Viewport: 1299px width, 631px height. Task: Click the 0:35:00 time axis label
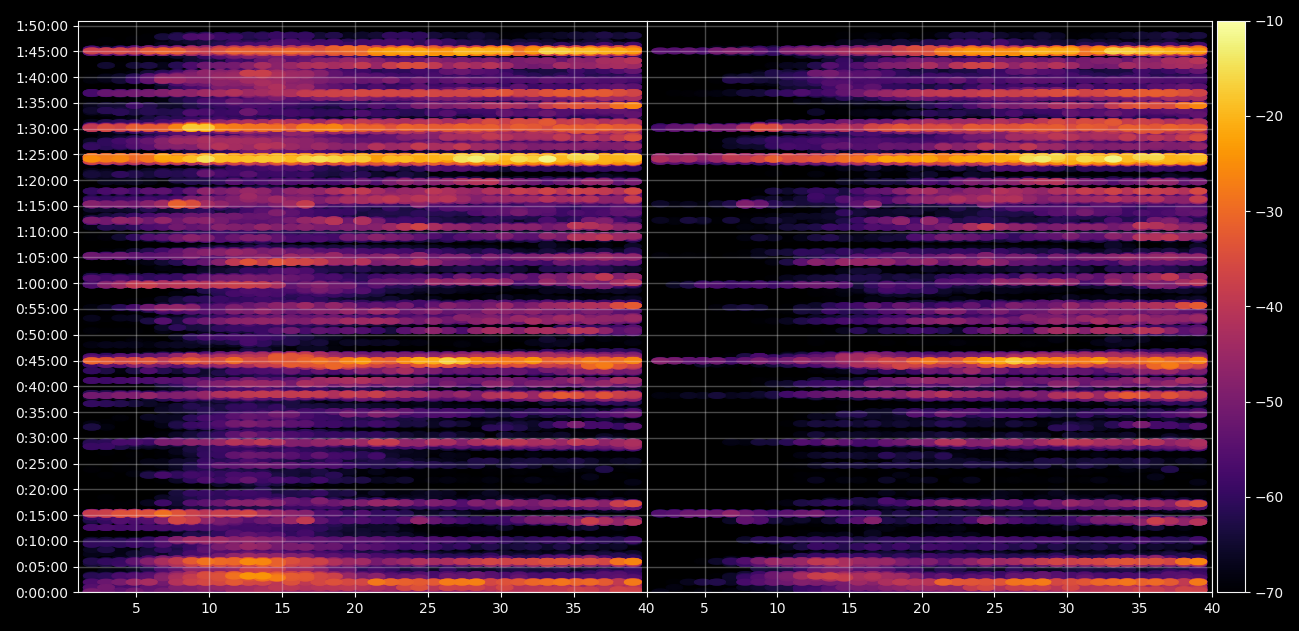pos(43,412)
